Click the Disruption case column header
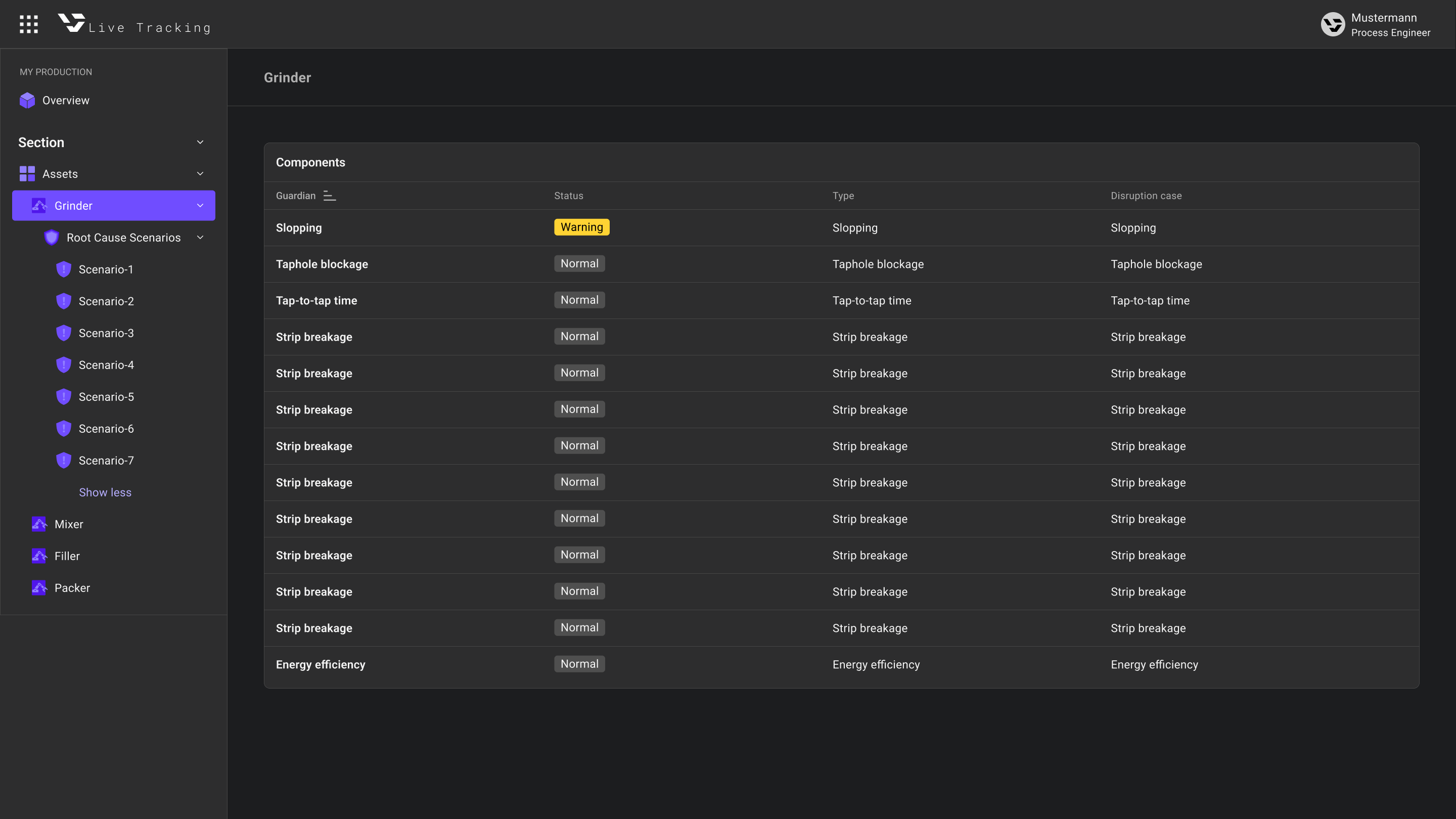Screen dimensions: 1456x819 (x=1146, y=196)
